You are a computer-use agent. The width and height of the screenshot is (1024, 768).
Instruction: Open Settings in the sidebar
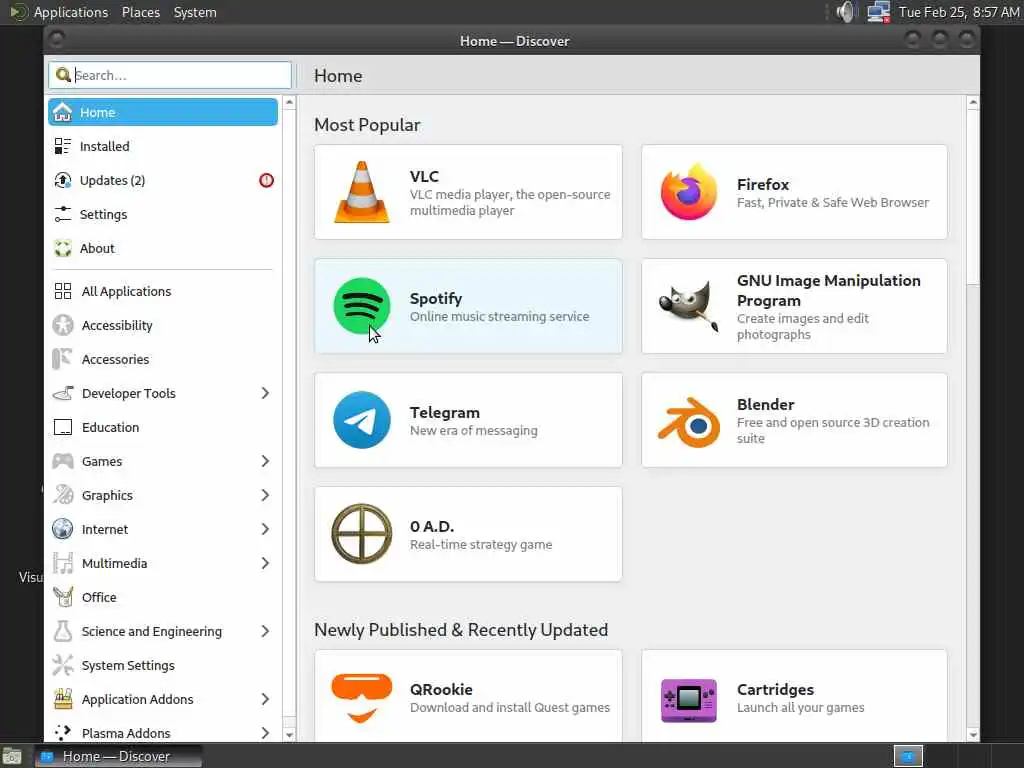(x=163, y=214)
